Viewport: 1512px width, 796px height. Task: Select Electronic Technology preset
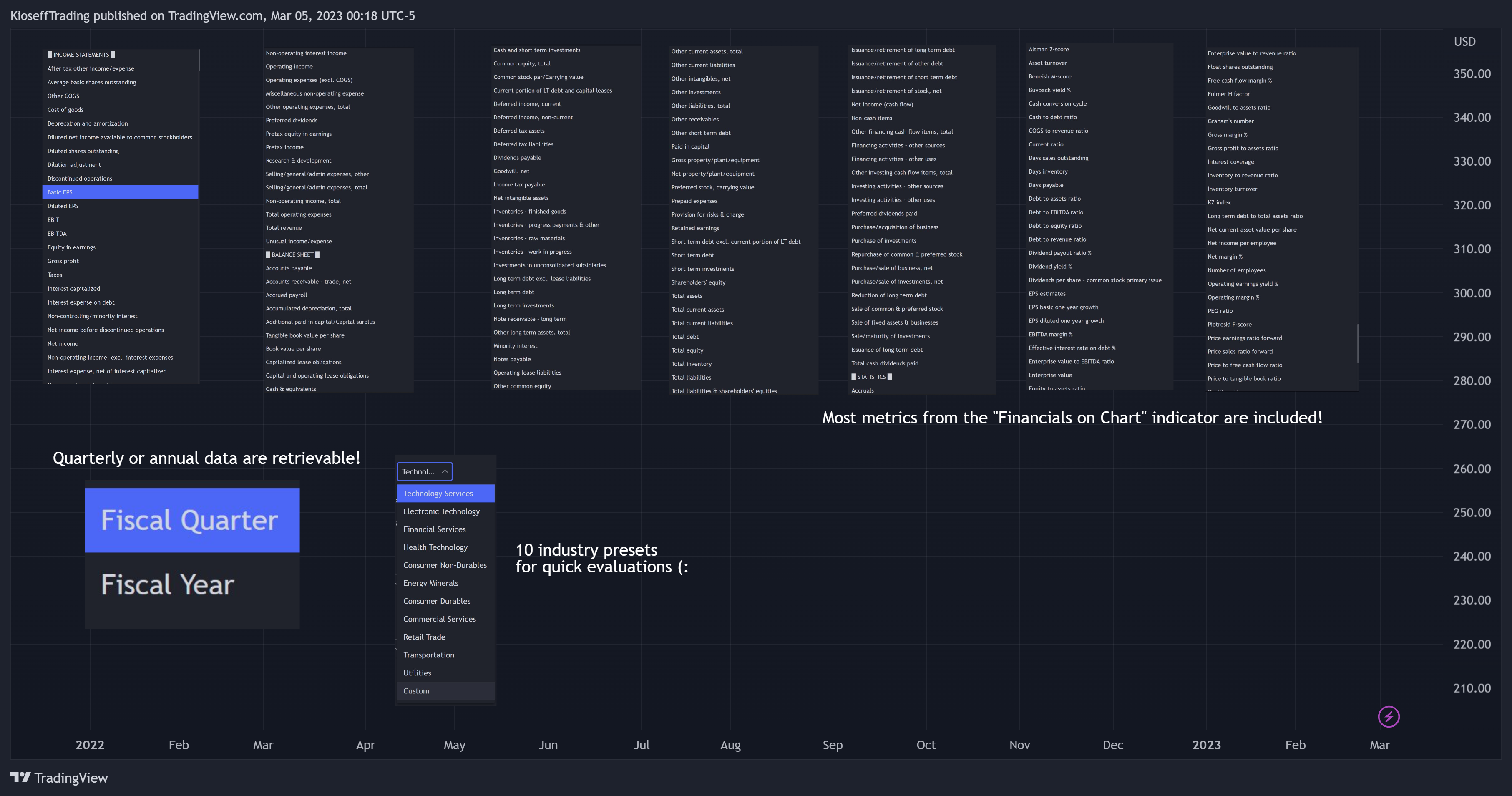[445, 511]
